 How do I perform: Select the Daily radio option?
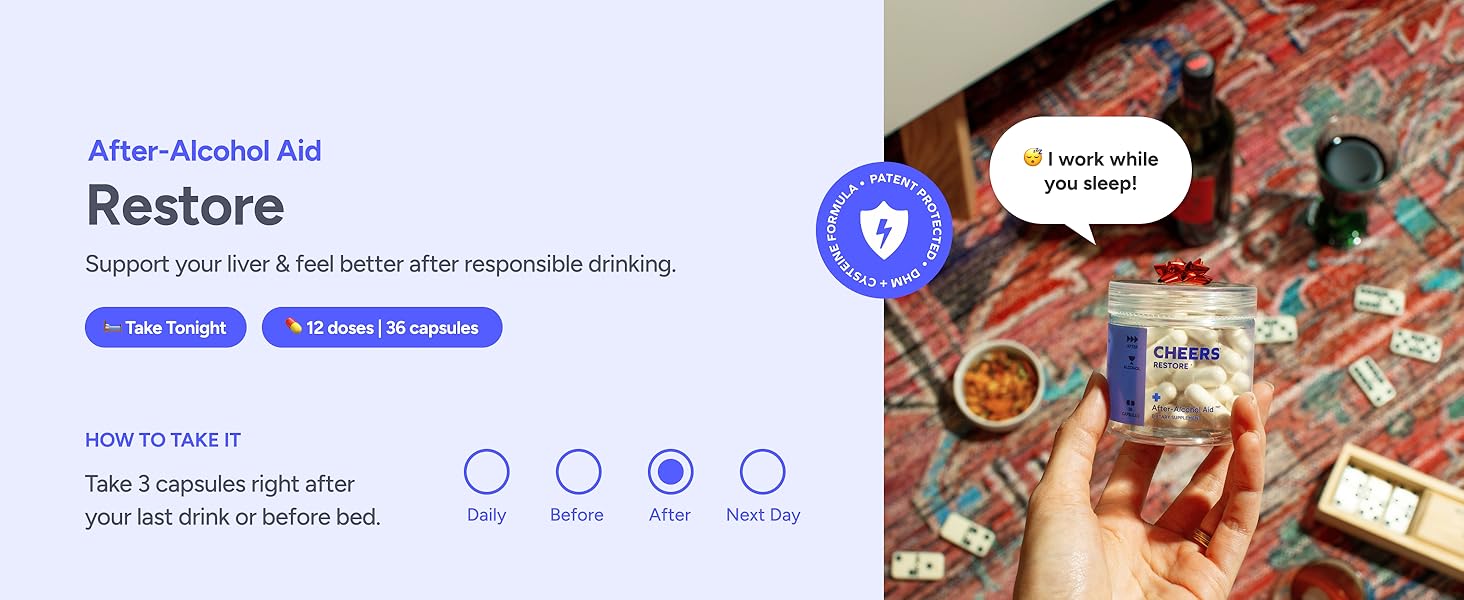coord(487,472)
